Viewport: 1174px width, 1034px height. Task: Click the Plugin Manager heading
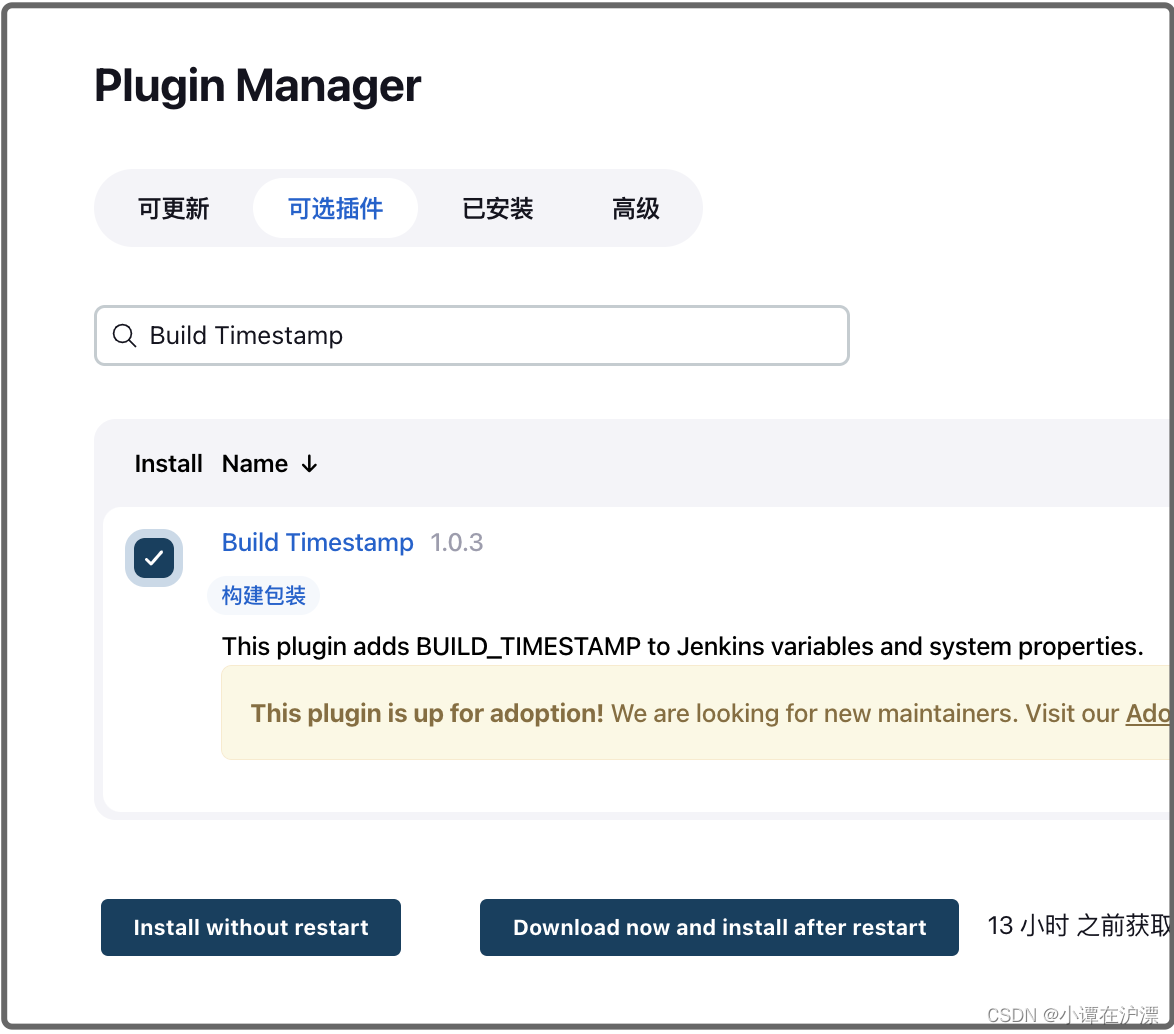pyautogui.click(x=258, y=85)
